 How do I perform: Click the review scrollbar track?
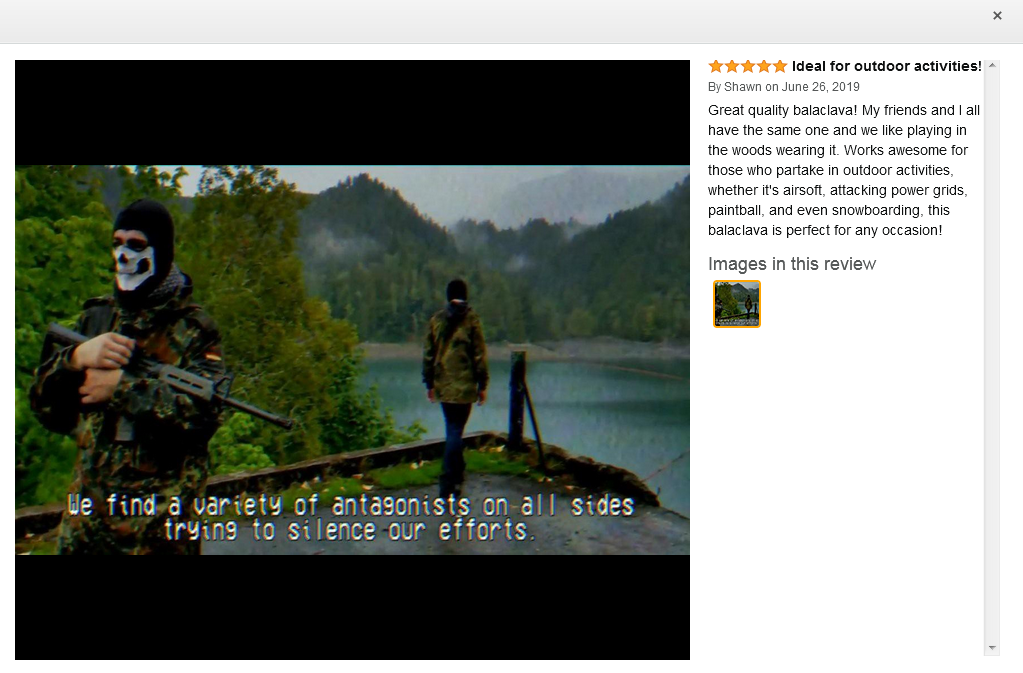[x=992, y=359]
